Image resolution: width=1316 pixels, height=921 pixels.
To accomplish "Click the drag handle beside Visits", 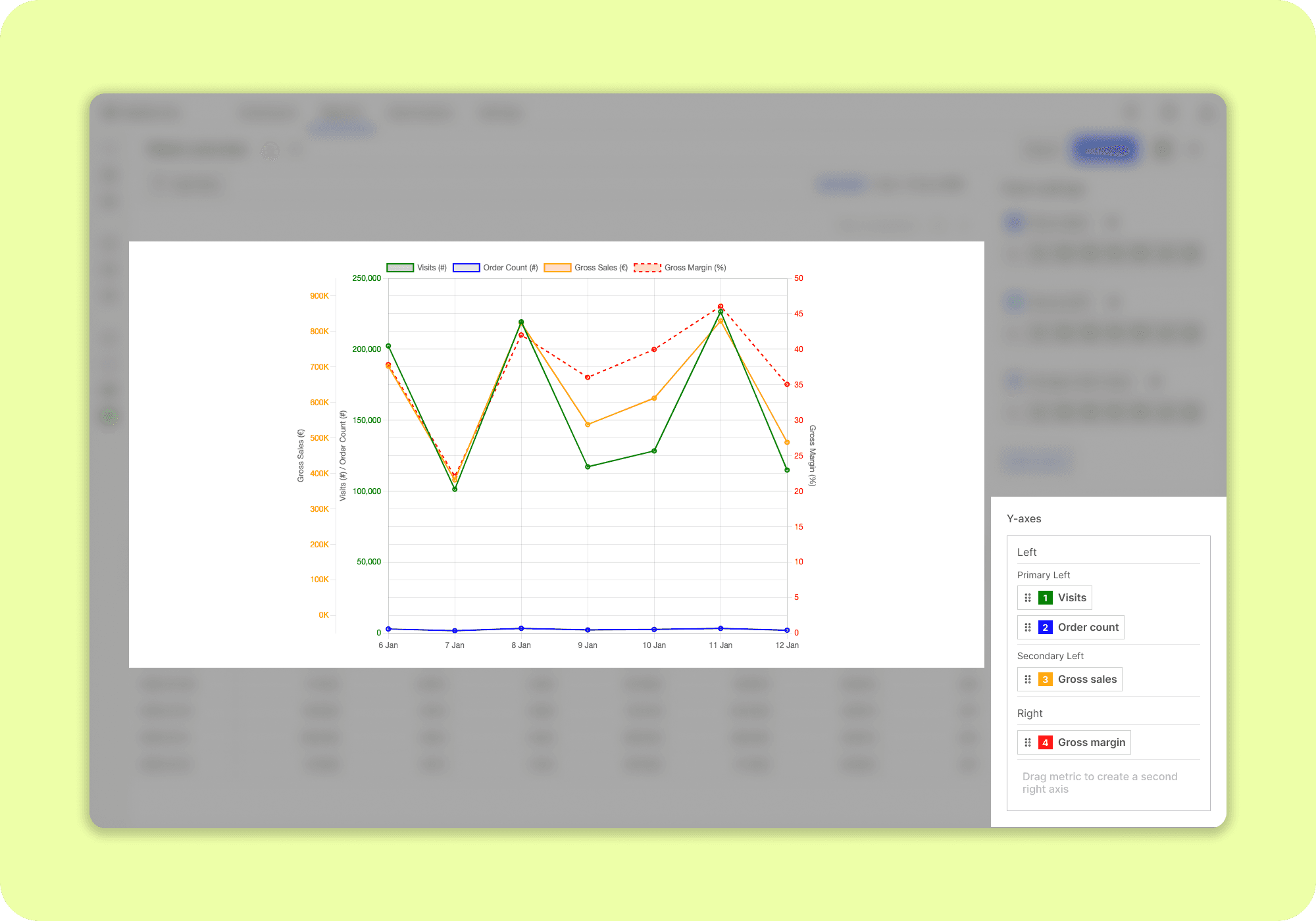I will click(1028, 598).
